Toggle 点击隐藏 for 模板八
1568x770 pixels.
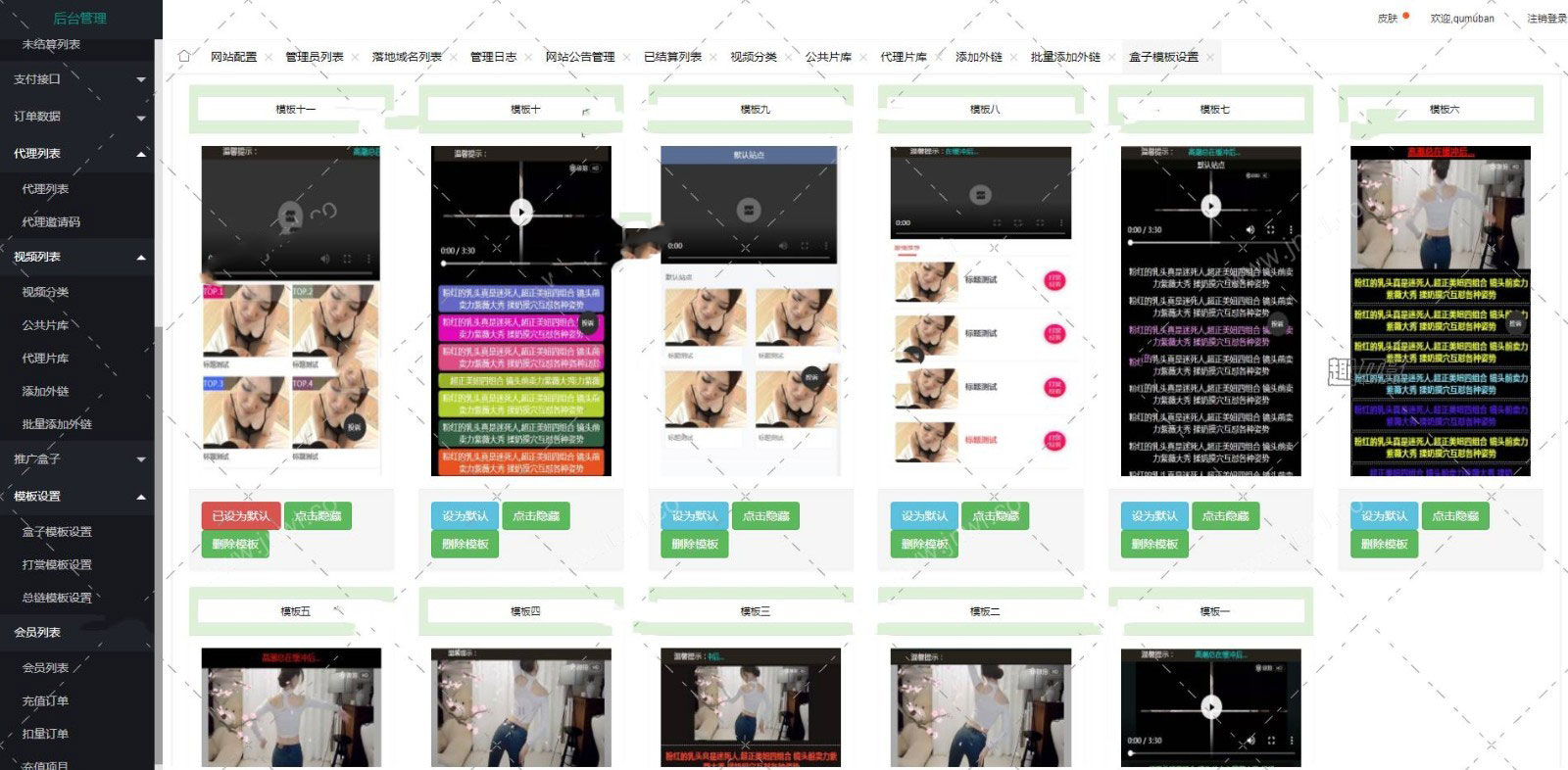tap(995, 516)
